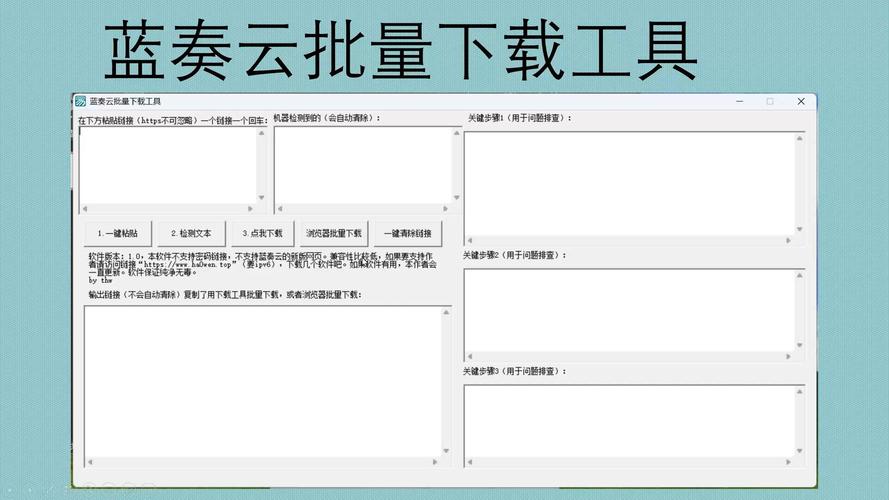Click inside the 输出链接 output text area

(x=262, y=380)
